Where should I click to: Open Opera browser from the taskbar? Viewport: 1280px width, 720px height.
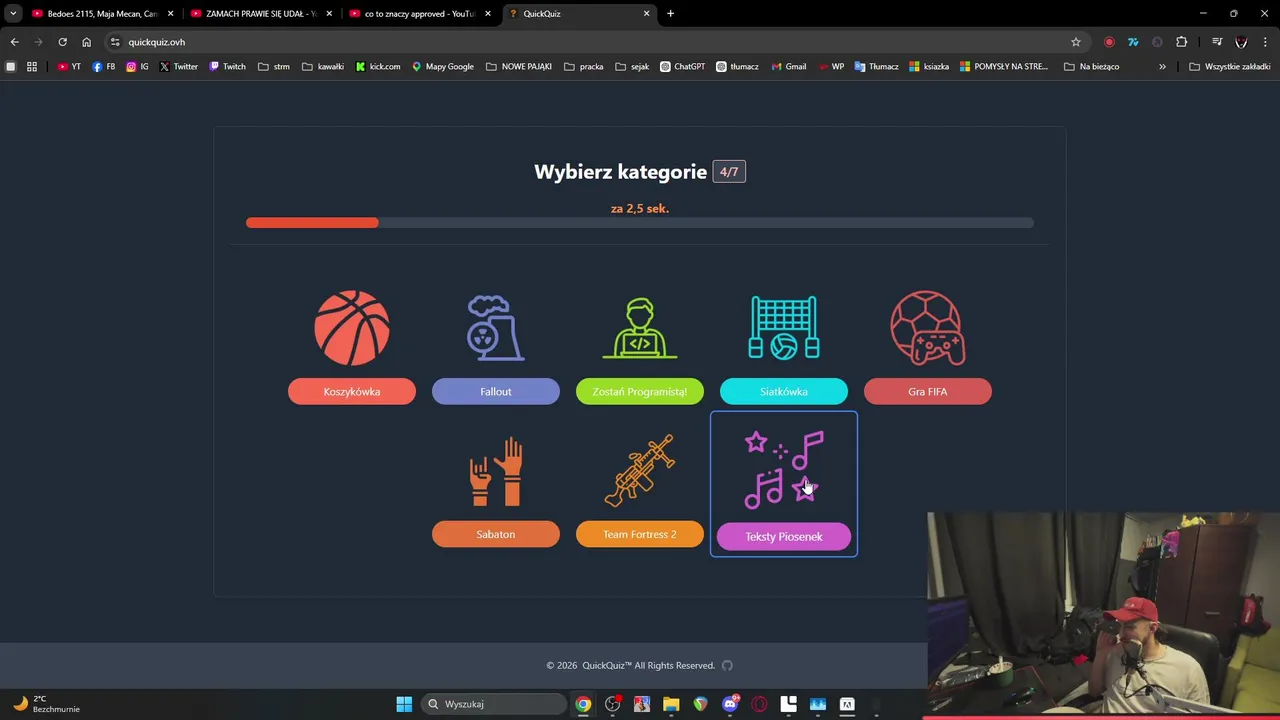tap(759, 704)
